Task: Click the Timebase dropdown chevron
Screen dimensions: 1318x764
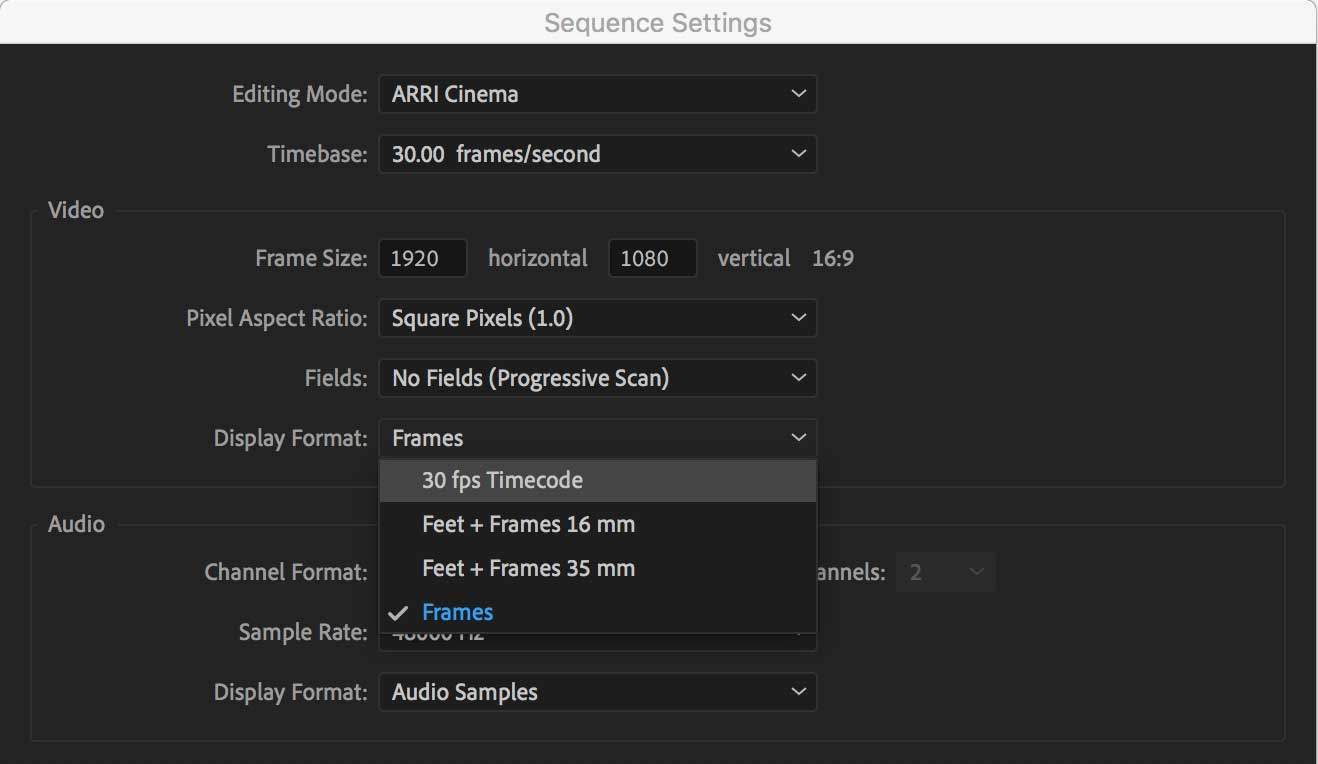Action: (798, 153)
